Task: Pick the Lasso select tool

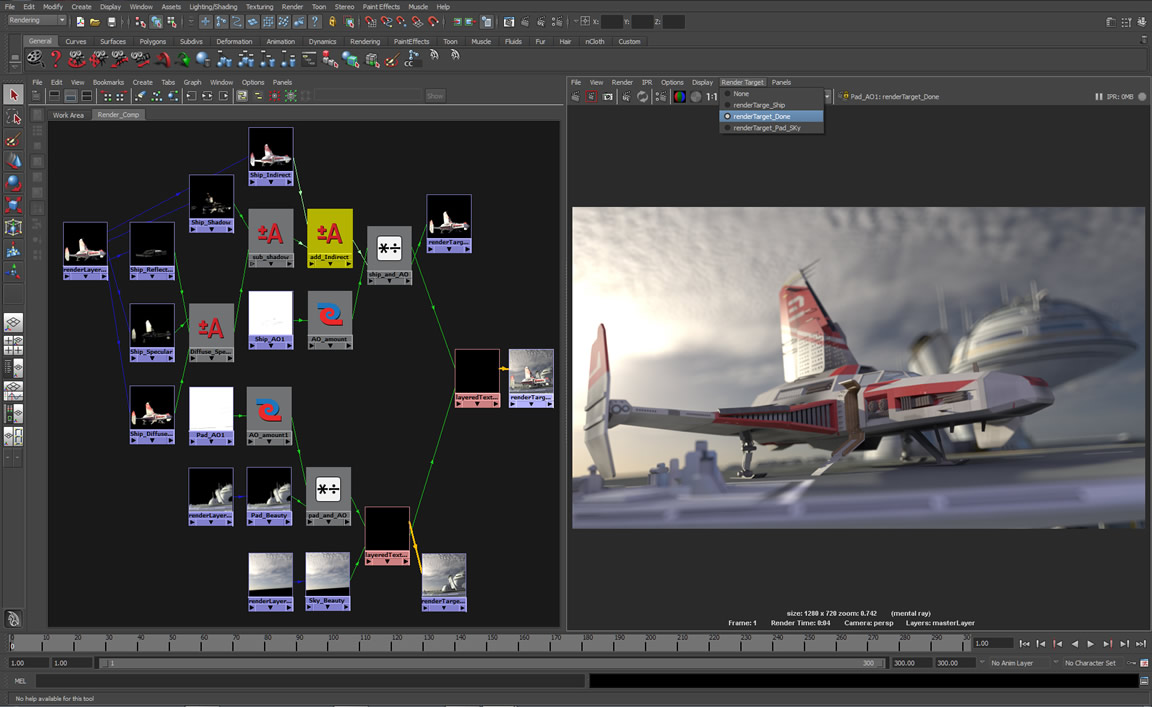Action: point(13,118)
